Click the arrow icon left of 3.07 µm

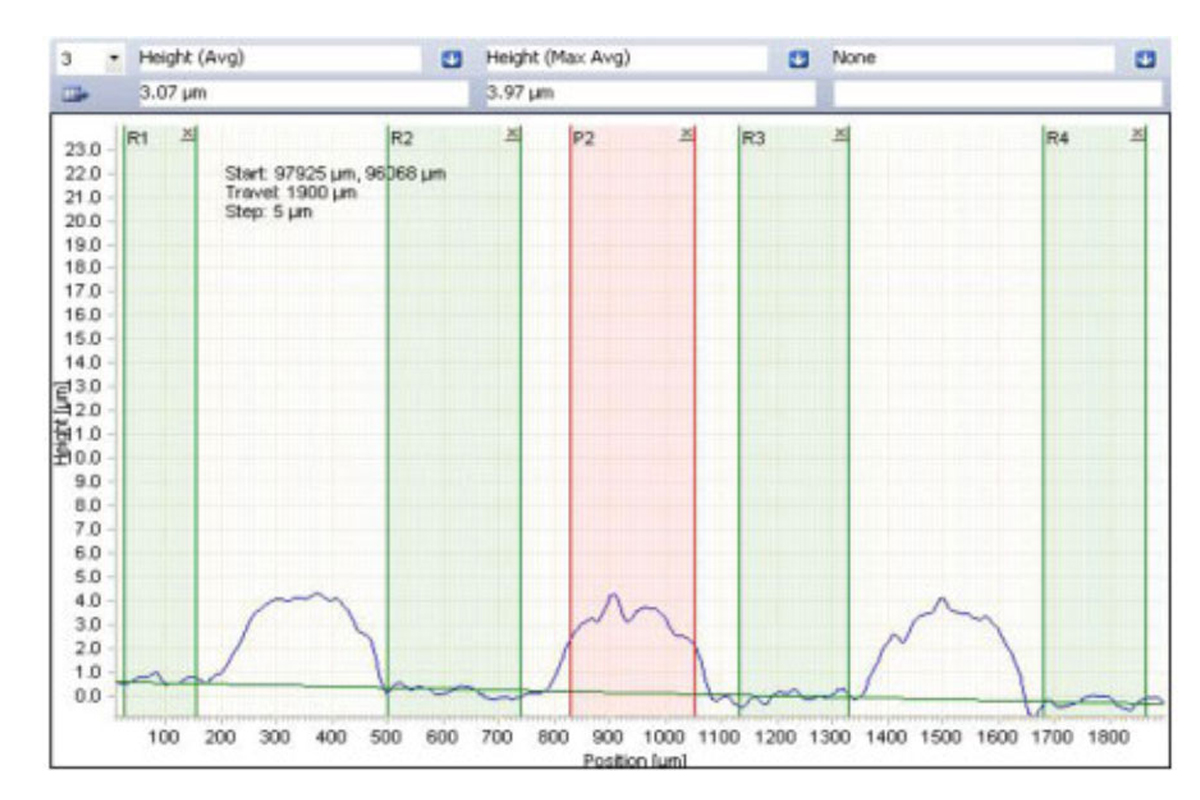pos(76,95)
